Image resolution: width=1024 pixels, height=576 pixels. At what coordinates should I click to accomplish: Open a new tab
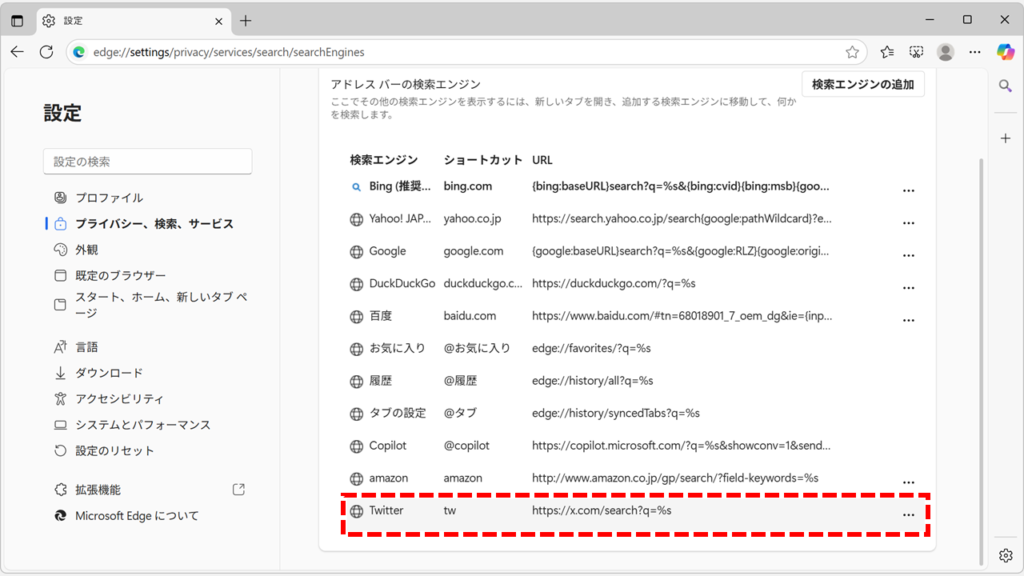tap(246, 21)
